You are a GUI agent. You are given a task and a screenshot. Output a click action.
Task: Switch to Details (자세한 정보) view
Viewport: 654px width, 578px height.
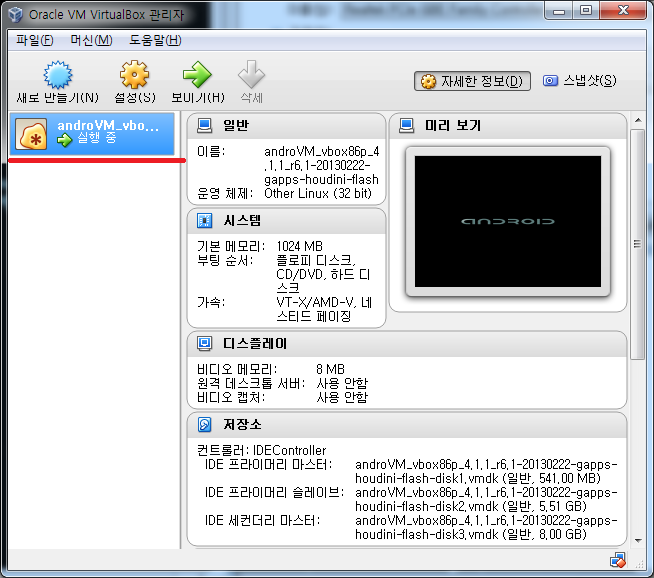(x=472, y=81)
